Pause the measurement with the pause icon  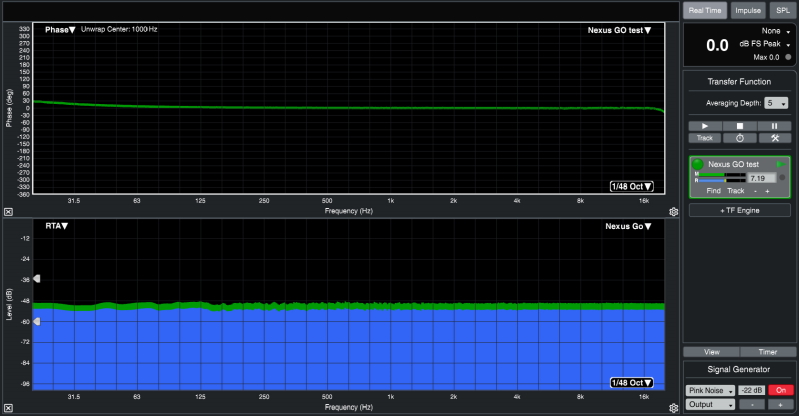[x=773, y=125]
